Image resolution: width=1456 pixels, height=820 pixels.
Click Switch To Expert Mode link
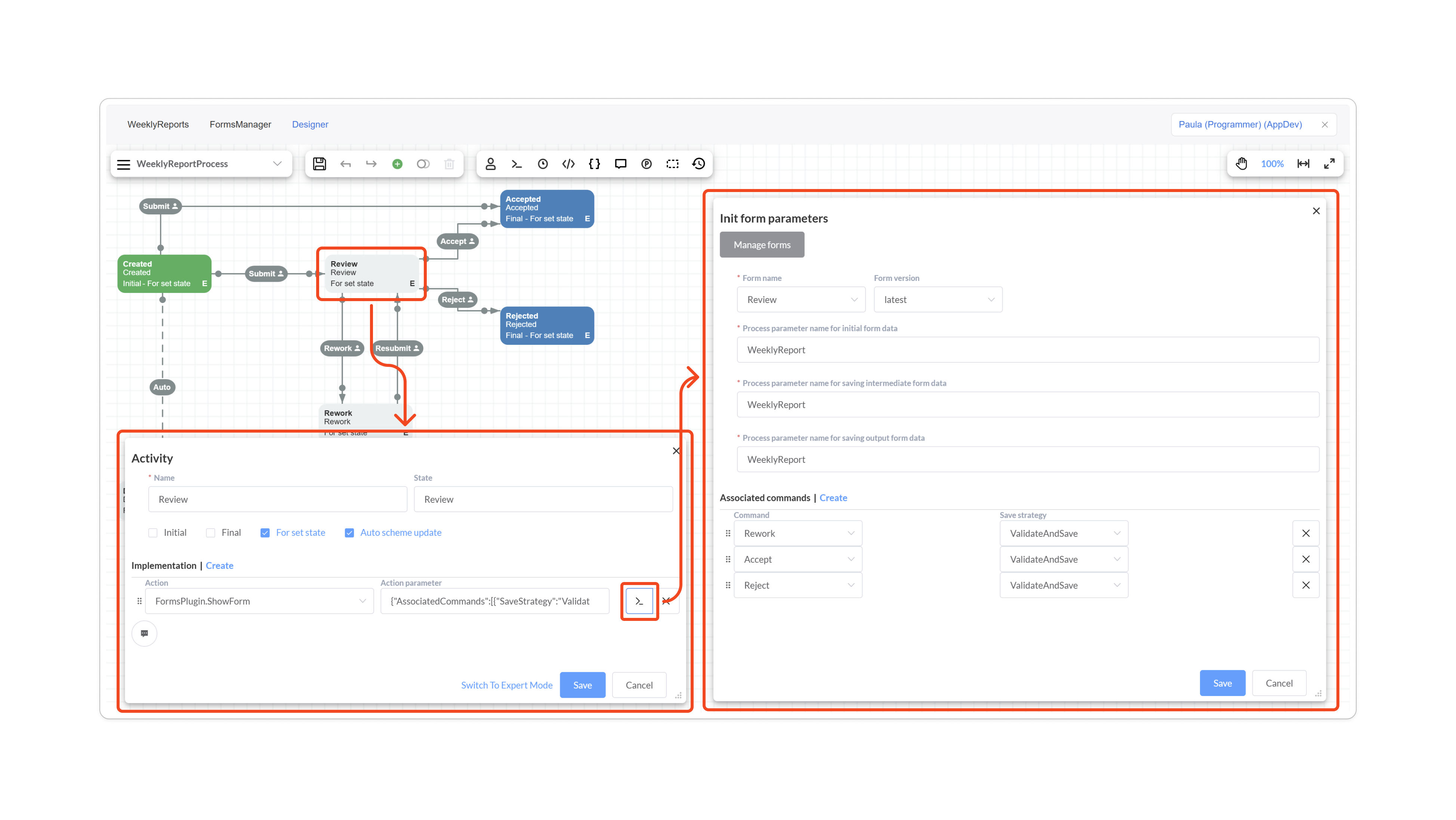[x=506, y=685]
